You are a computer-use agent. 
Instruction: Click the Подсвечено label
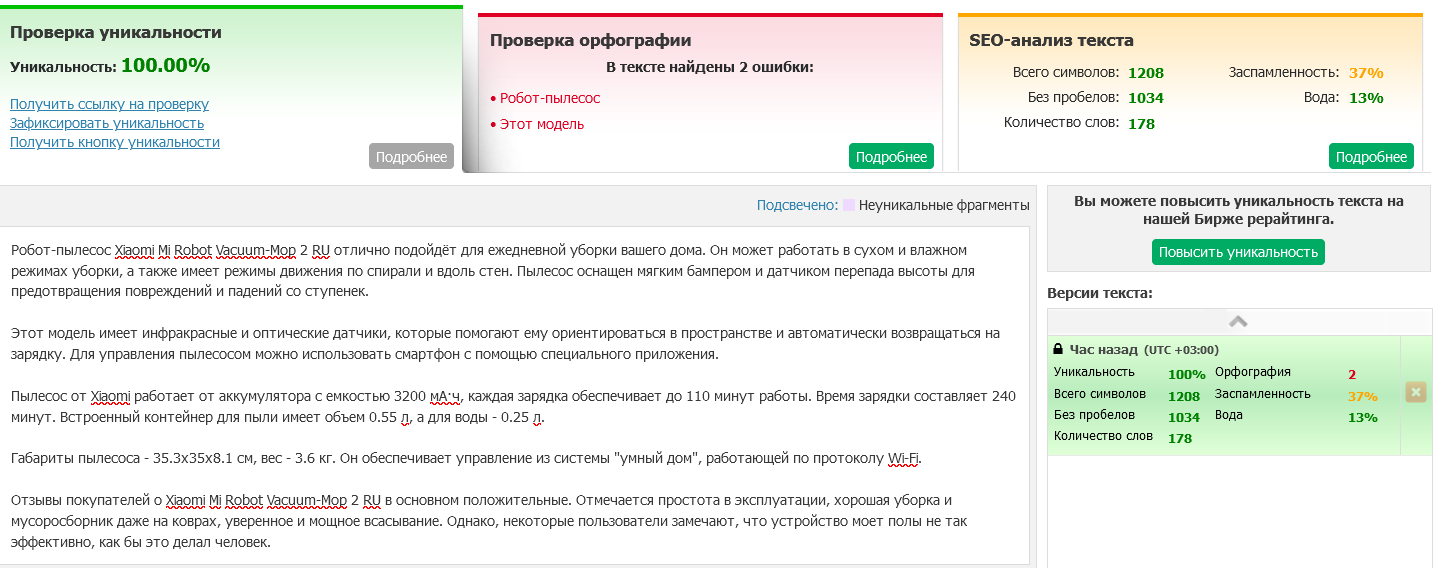click(x=797, y=205)
